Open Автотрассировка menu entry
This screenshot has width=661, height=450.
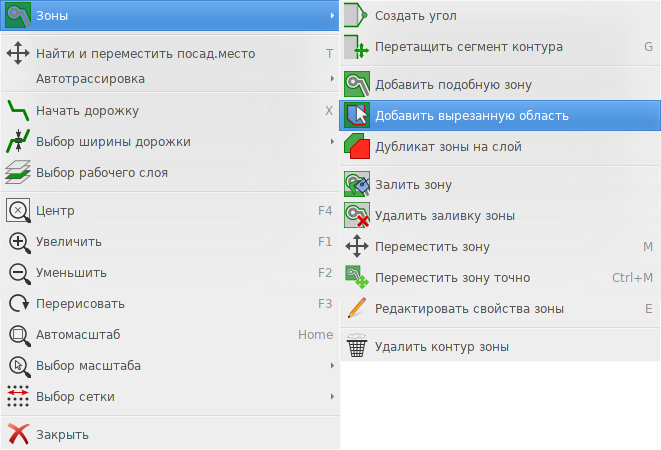point(170,78)
